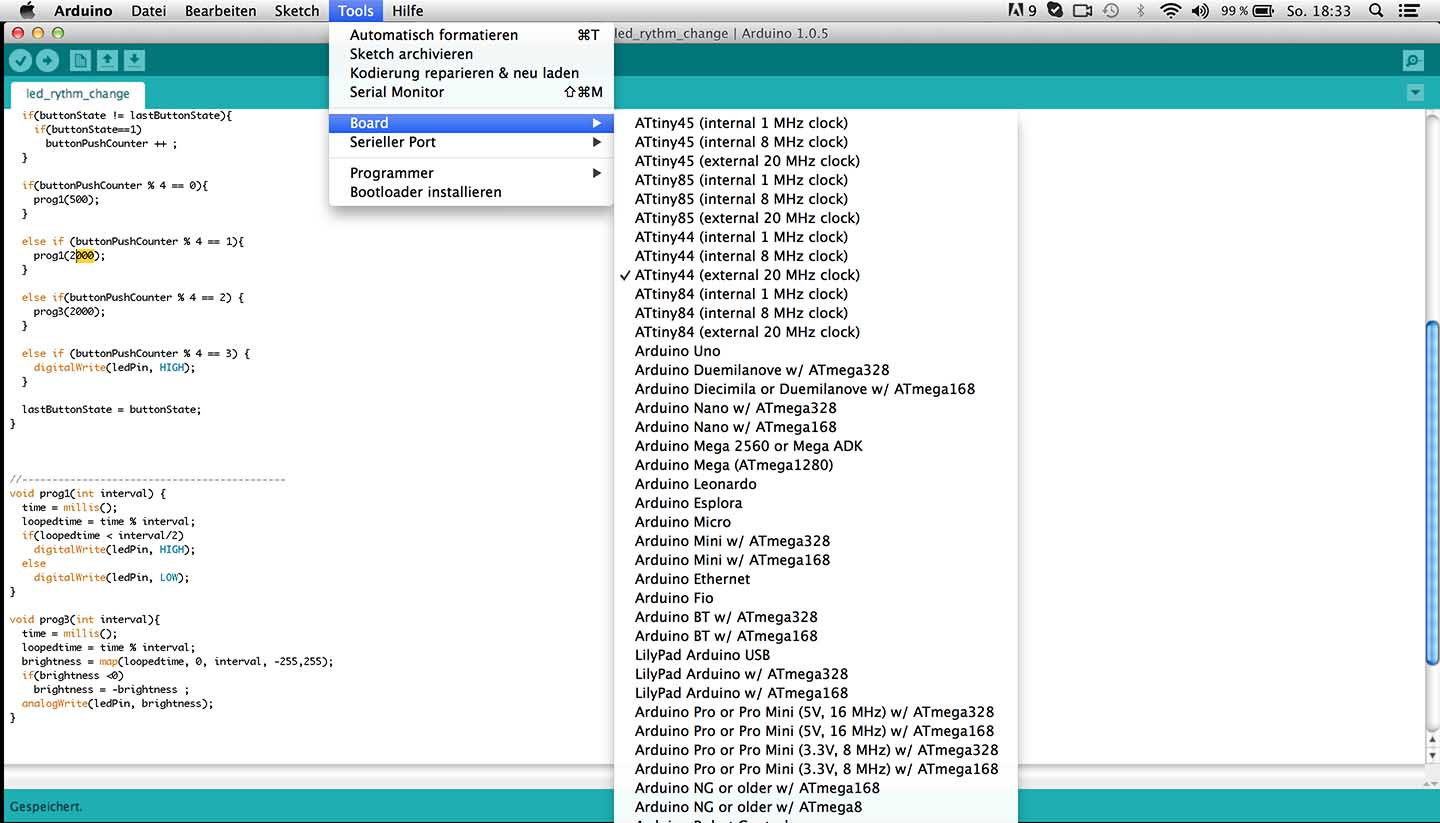Image resolution: width=1440 pixels, height=823 pixels.
Task: Click the clock showing So. 18:33
Action: pyautogui.click(x=1318, y=11)
